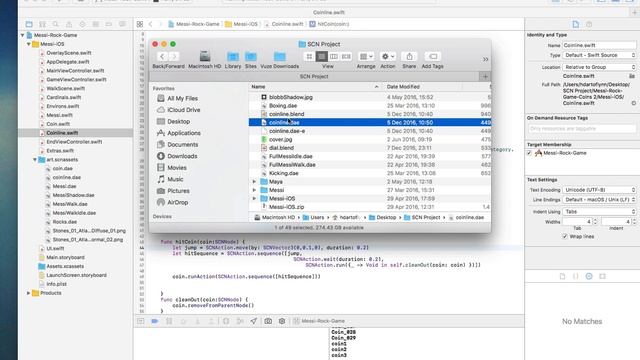Expand the Maya folder in Finder

click(254, 182)
